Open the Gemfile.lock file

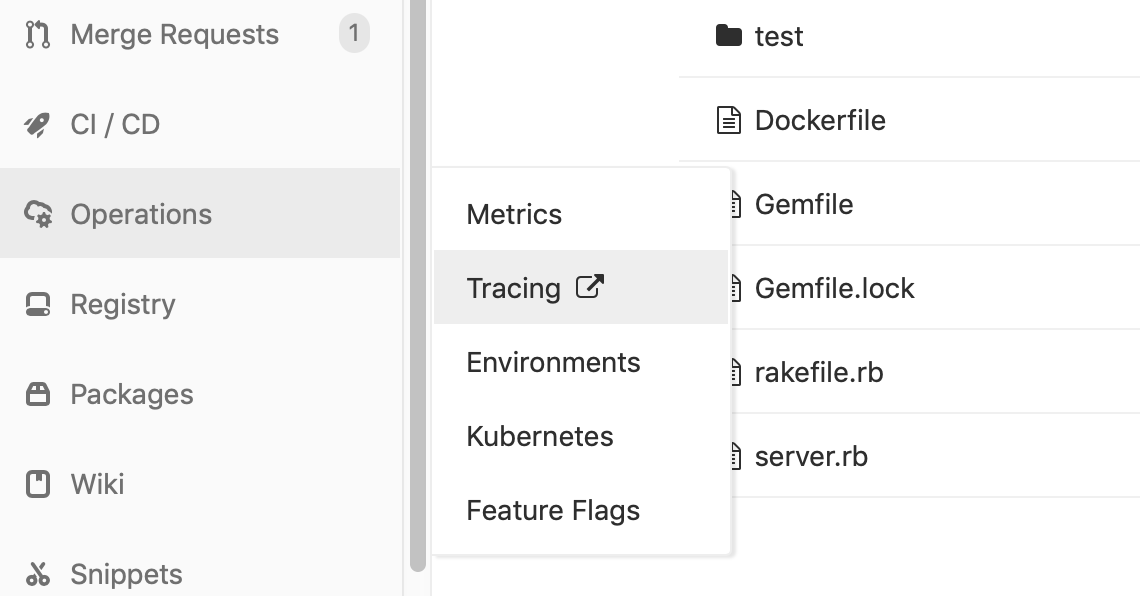click(x=837, y=287)
